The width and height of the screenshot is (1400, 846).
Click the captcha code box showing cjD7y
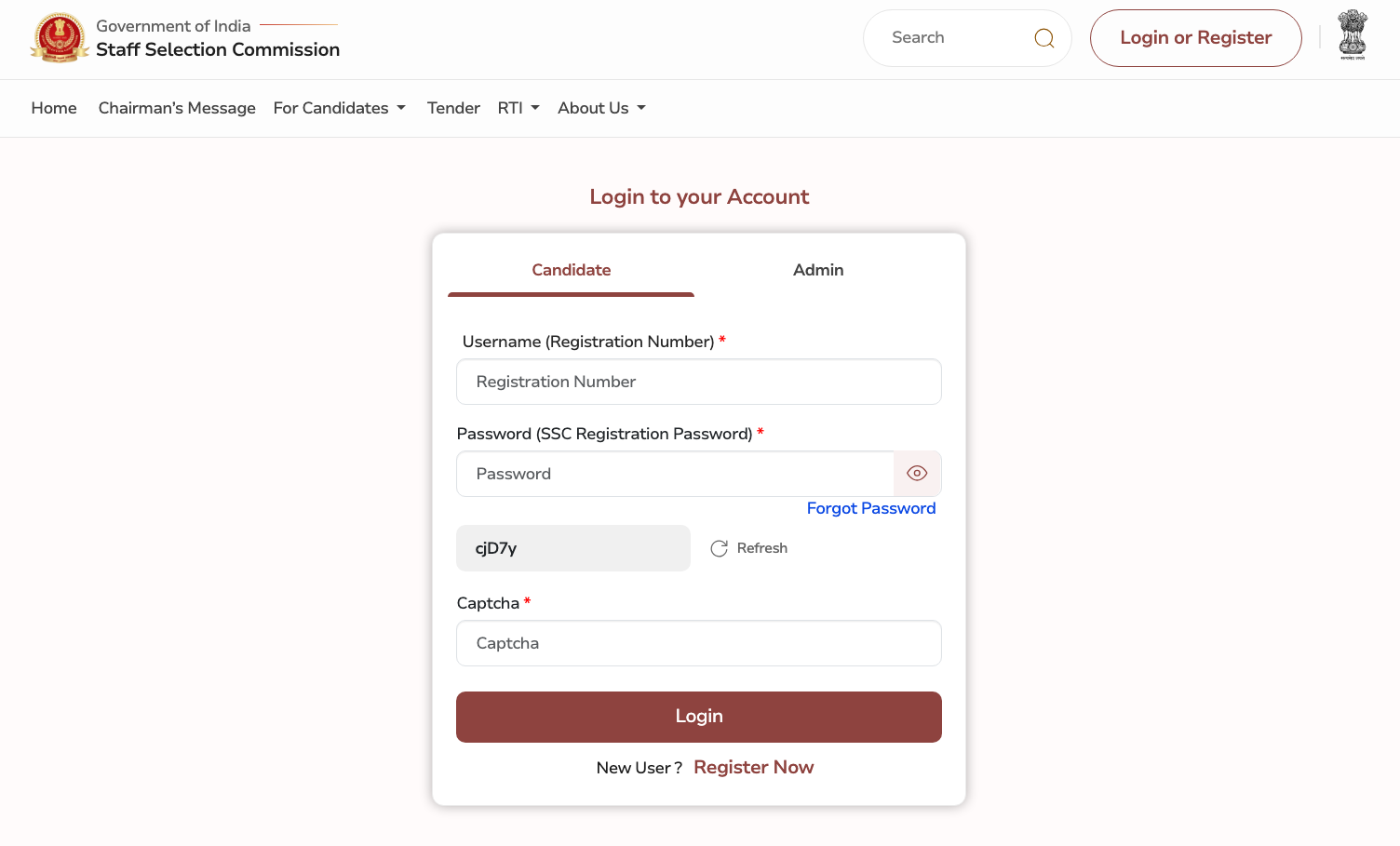(572, 548)
